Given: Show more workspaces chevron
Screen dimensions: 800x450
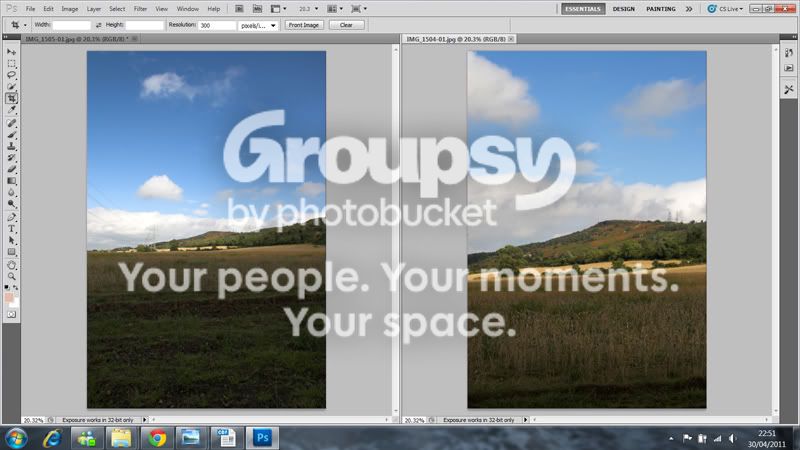Looking at the screenshot, I should pyautogui.click(x=689, y=9).
